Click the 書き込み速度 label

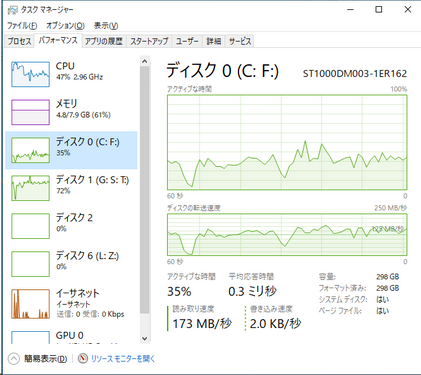[x=271, y=309]
